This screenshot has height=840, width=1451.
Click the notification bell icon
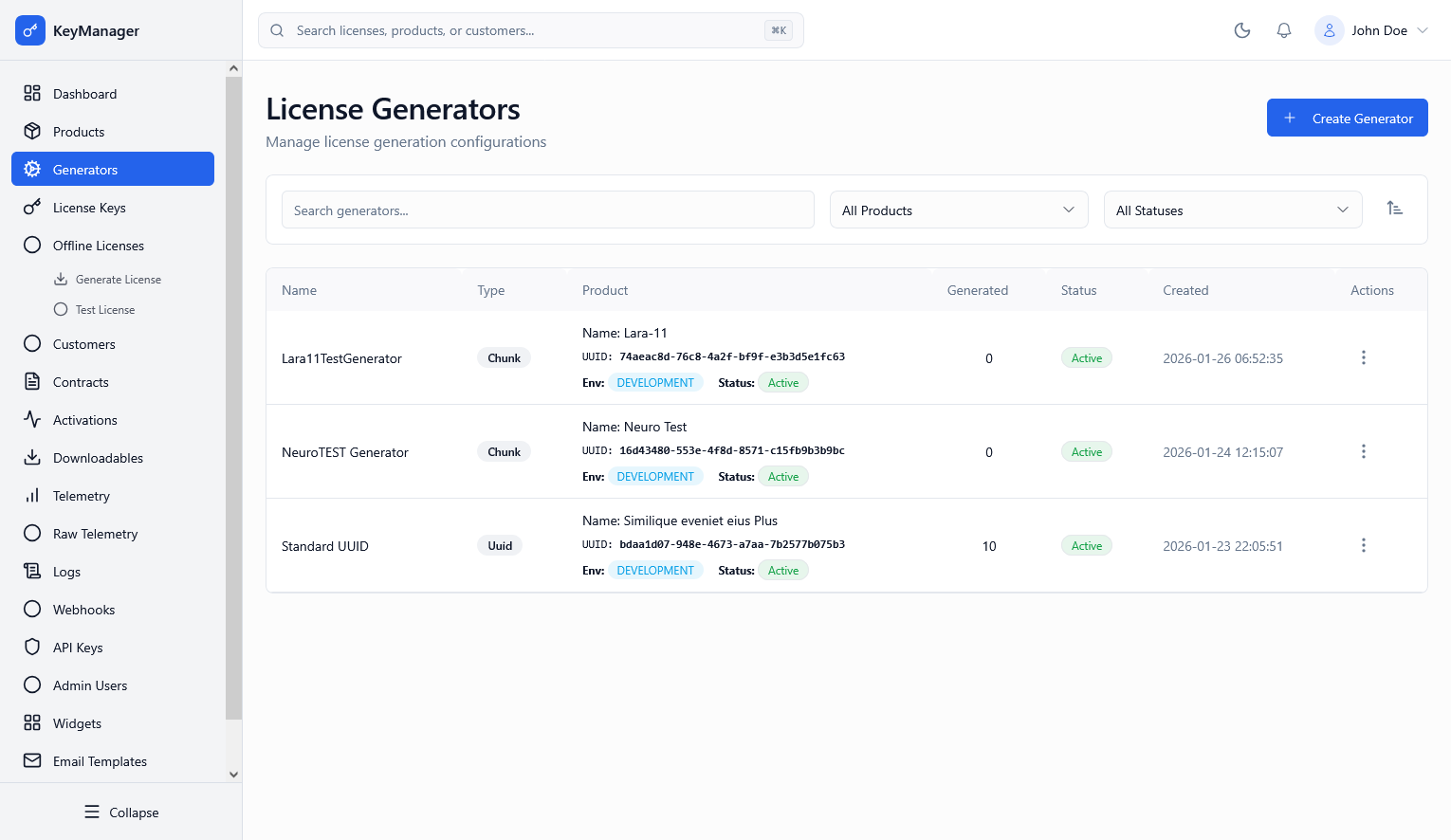1283,30
